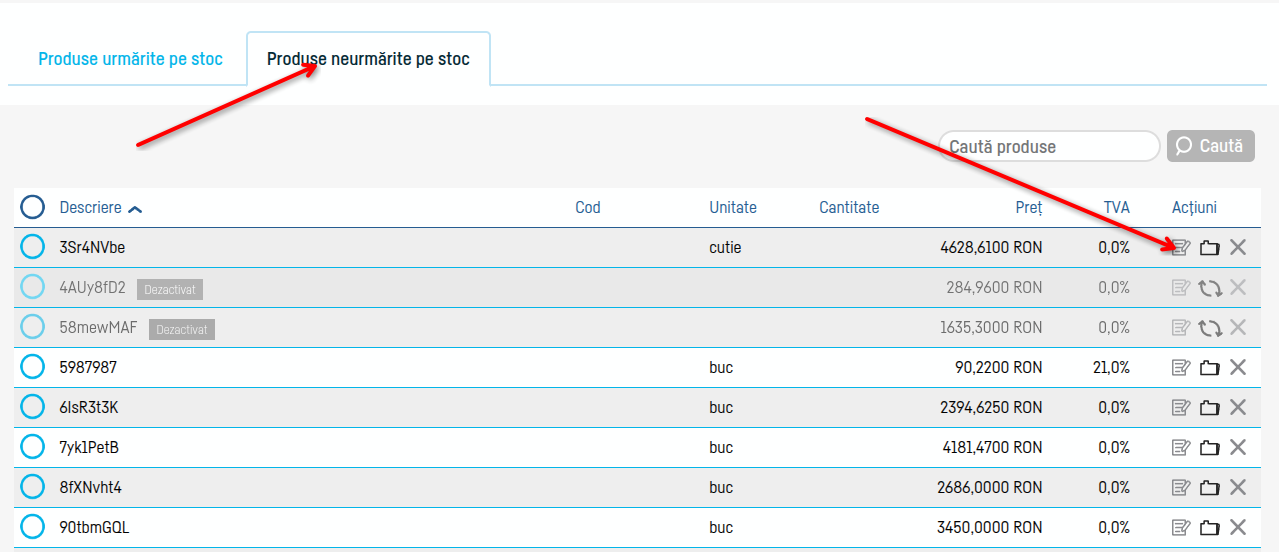Sort table by Descriere column
Viewport: 1279px width, 552px height.
click(x=91, y=208)
